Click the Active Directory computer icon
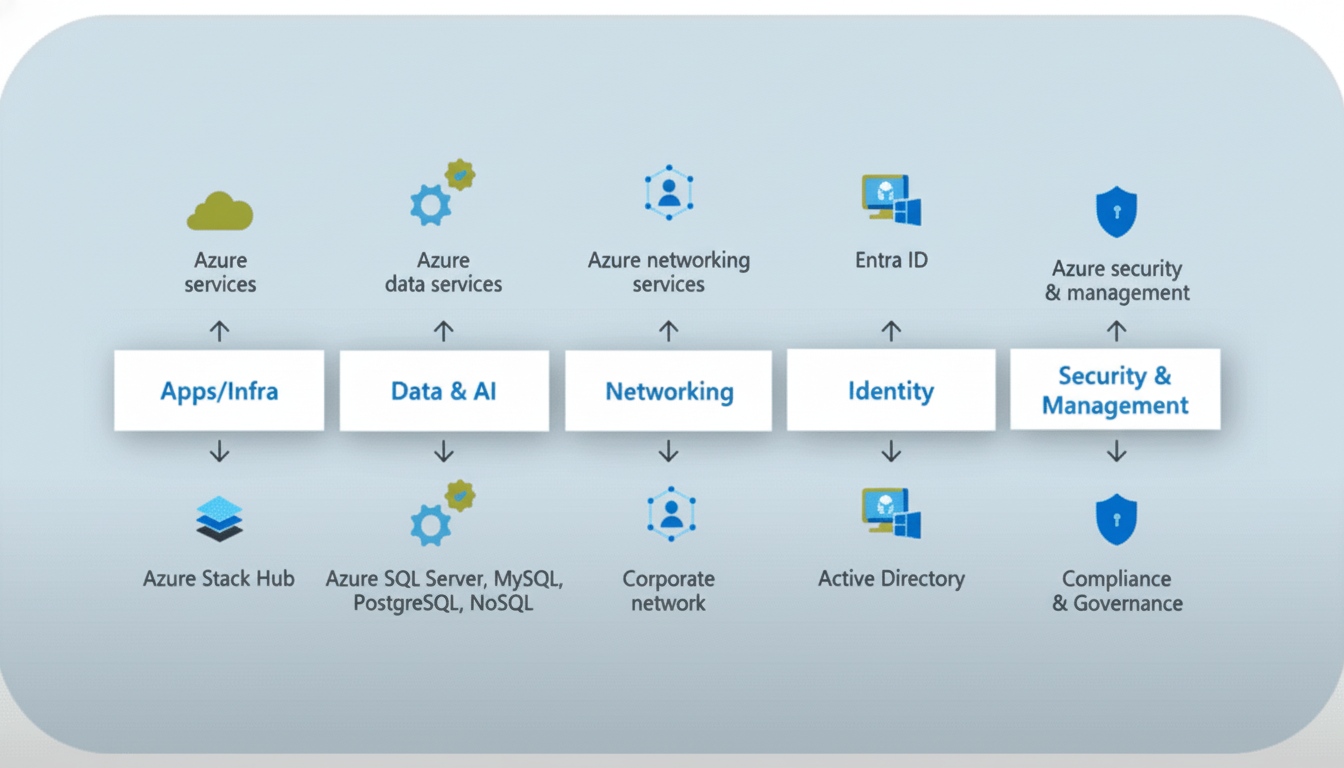The image size is (1344, 768). (890, 513)
